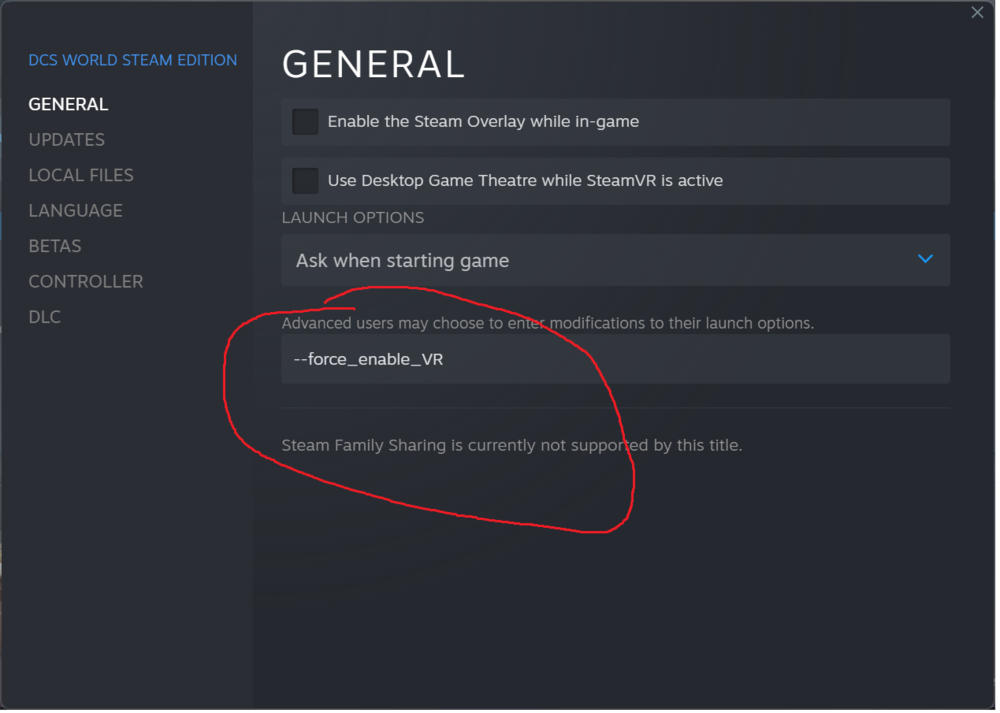Click the DCS World Steam Edition title
The height and width of the screenshot is (713, 1000).
133,60
